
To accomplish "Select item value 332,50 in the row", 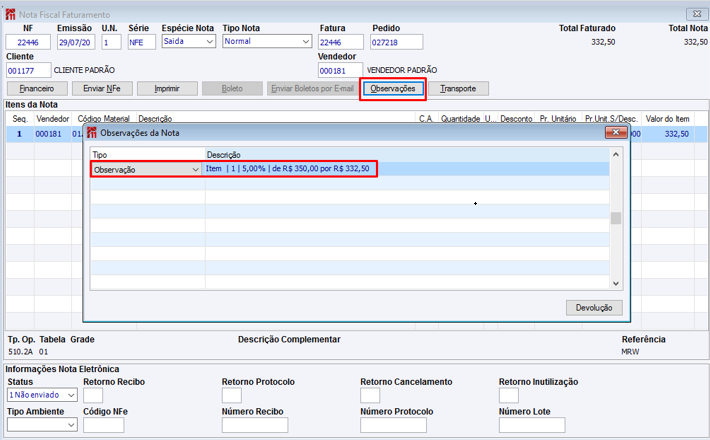I will [677, 134].
